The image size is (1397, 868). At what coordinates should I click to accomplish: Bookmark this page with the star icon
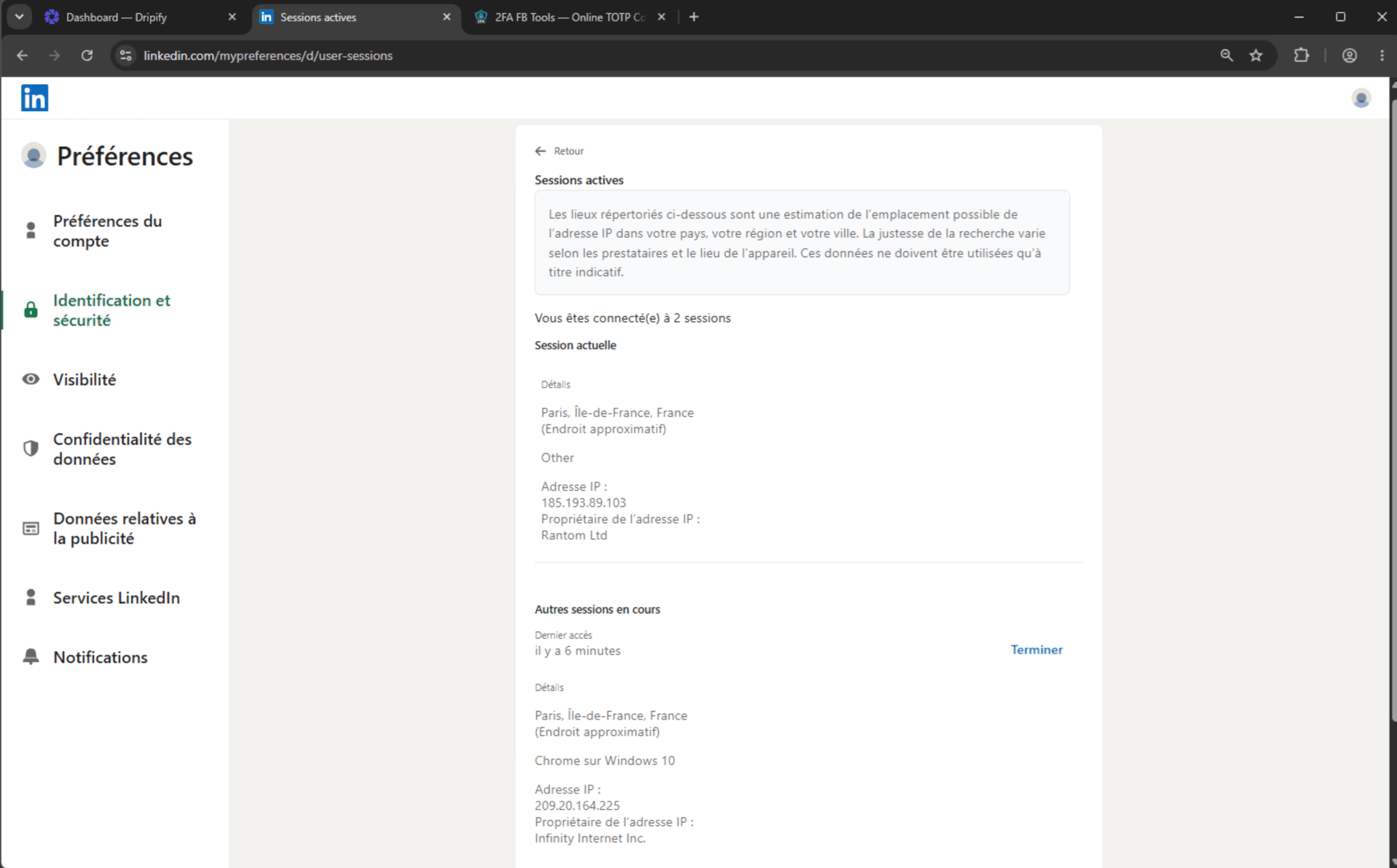pos(1256,55)
